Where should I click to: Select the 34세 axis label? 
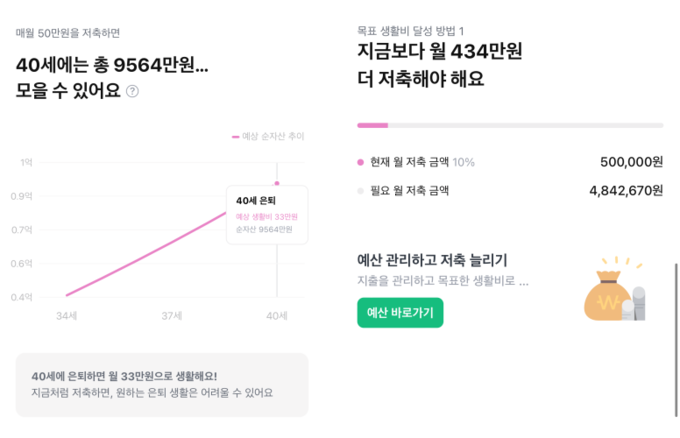point(66,316)
